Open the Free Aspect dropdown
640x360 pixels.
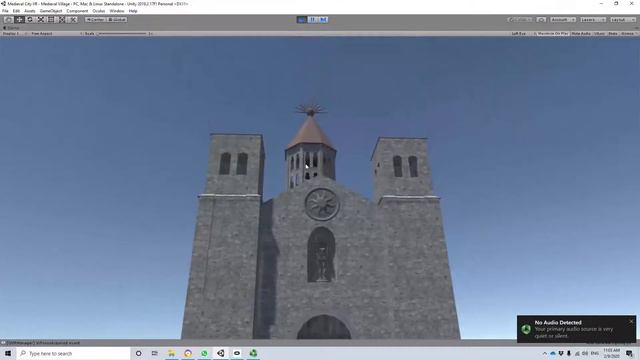coord(56,33)
